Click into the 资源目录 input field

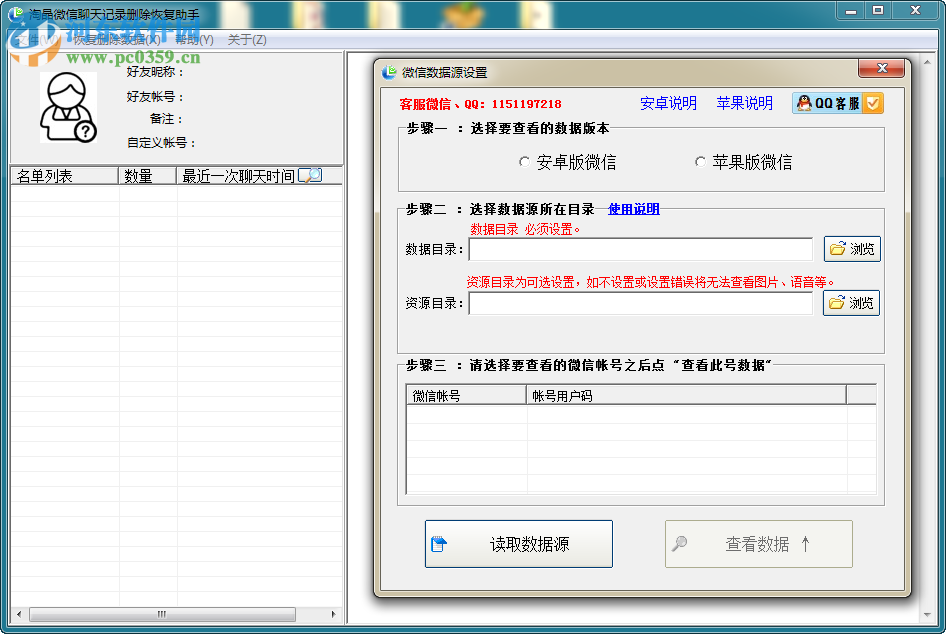click(641, 303)
